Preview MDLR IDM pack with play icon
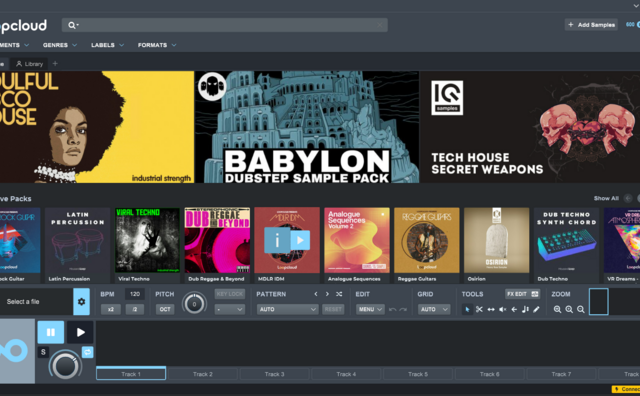 300,240
